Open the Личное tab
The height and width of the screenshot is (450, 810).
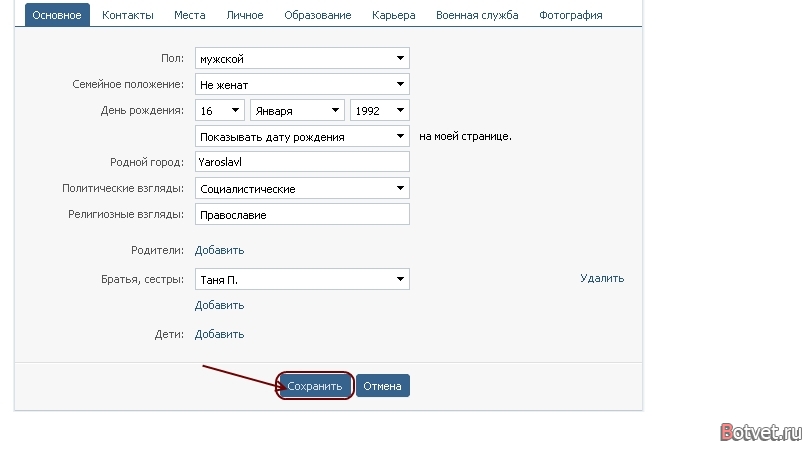click(245, 15)
